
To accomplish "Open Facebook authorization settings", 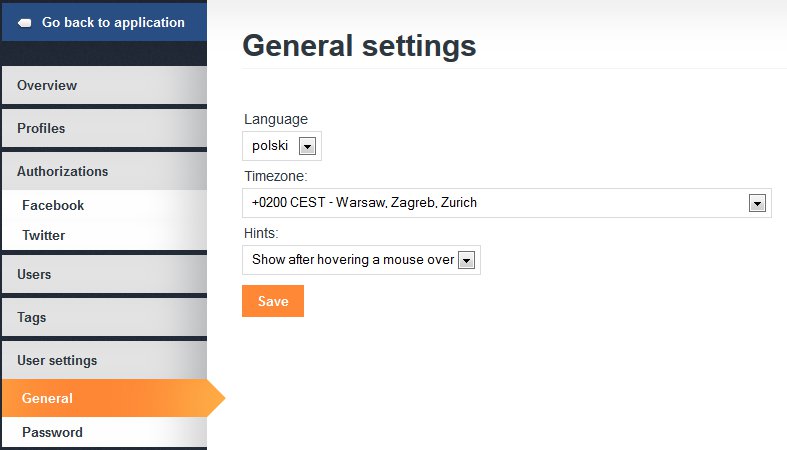I will point(53,205).
